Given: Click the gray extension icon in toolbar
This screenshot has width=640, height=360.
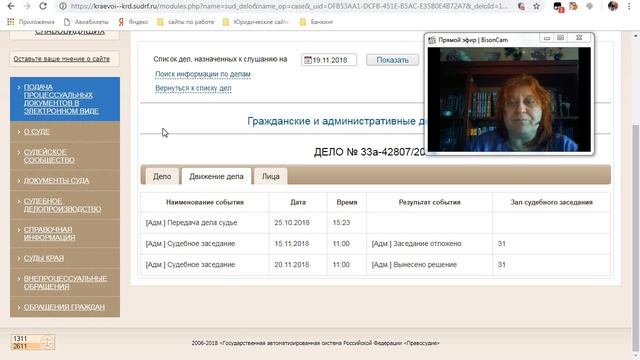Looking at the screenshot, I should (589, 6).
